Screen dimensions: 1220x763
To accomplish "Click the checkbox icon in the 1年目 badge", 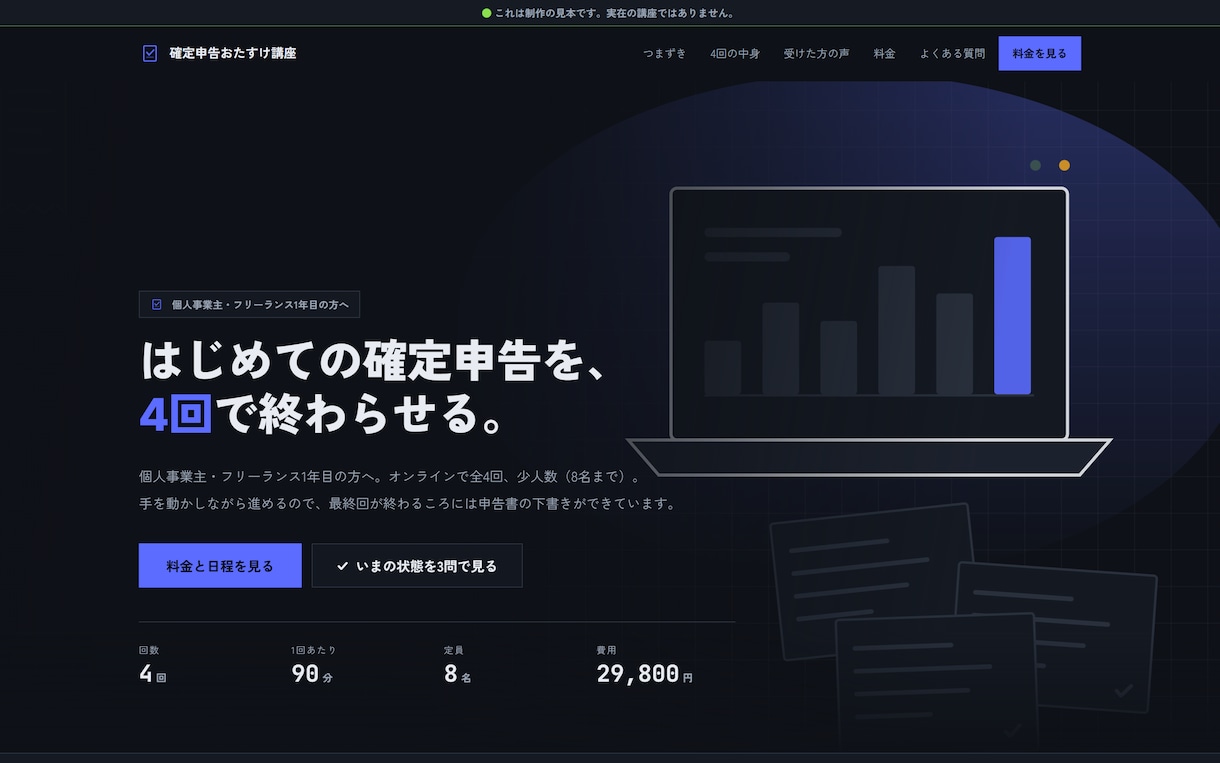I will [157, 304].
